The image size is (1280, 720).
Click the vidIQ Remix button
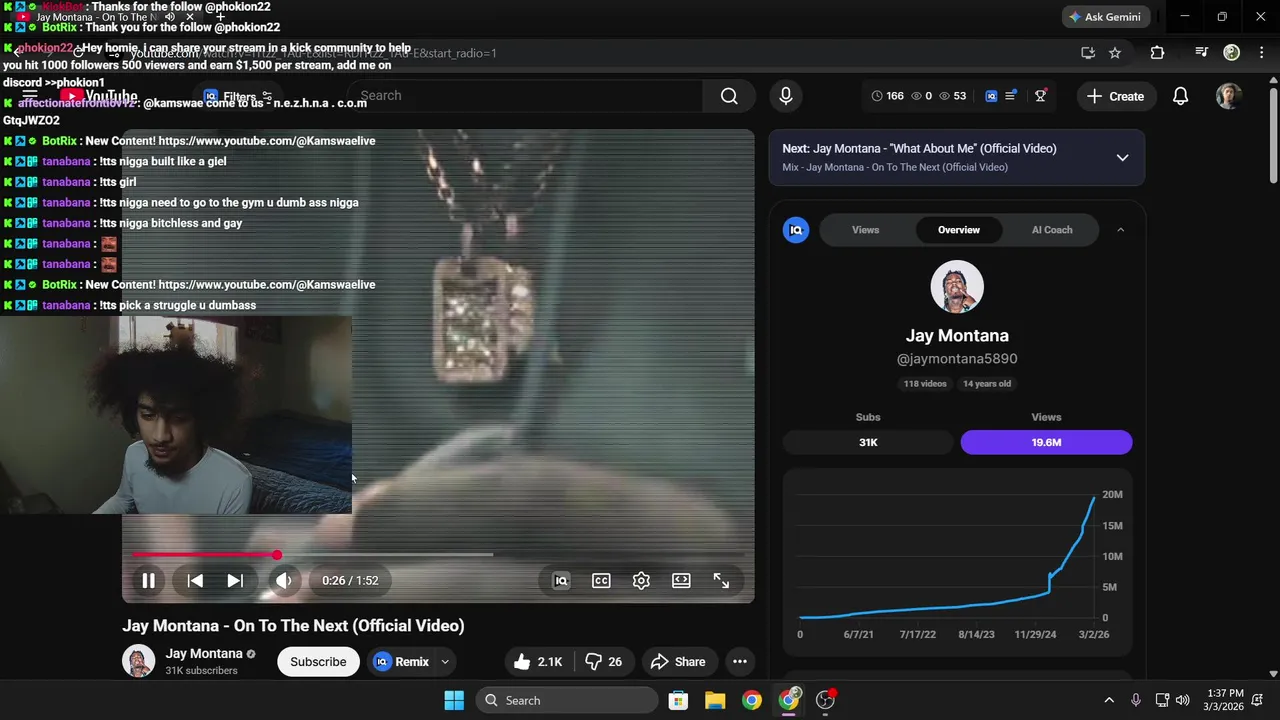(x=401, y=662)
